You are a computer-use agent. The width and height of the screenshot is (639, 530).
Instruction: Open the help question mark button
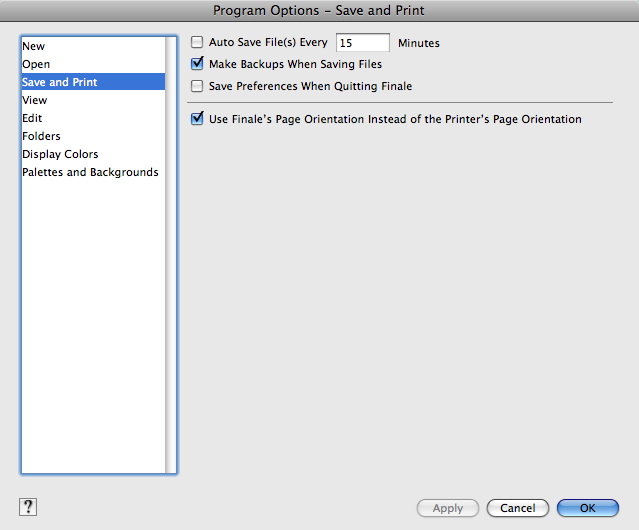coord(28,507)
